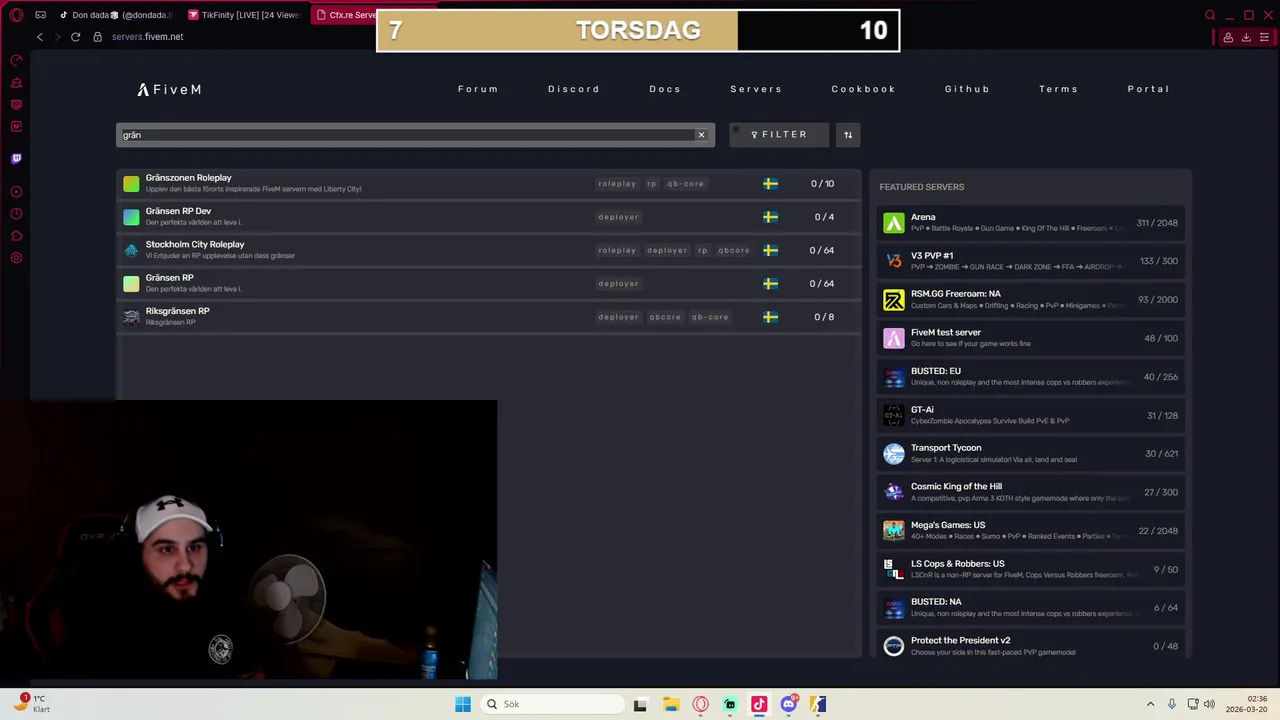Open featured server BUSTED: EU
Viewport: 1280px width, 720px height.
(x=1031, y=377)
